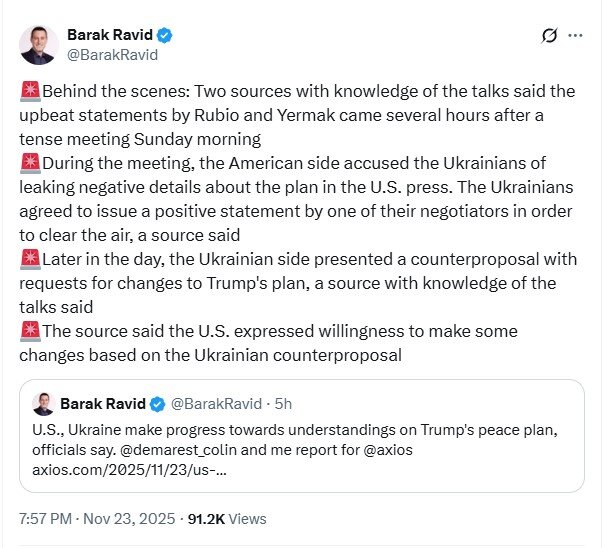604x548 pixels.
Task: Click the siren emoji before "Behind the scenes"
Action: click(29, 92)
